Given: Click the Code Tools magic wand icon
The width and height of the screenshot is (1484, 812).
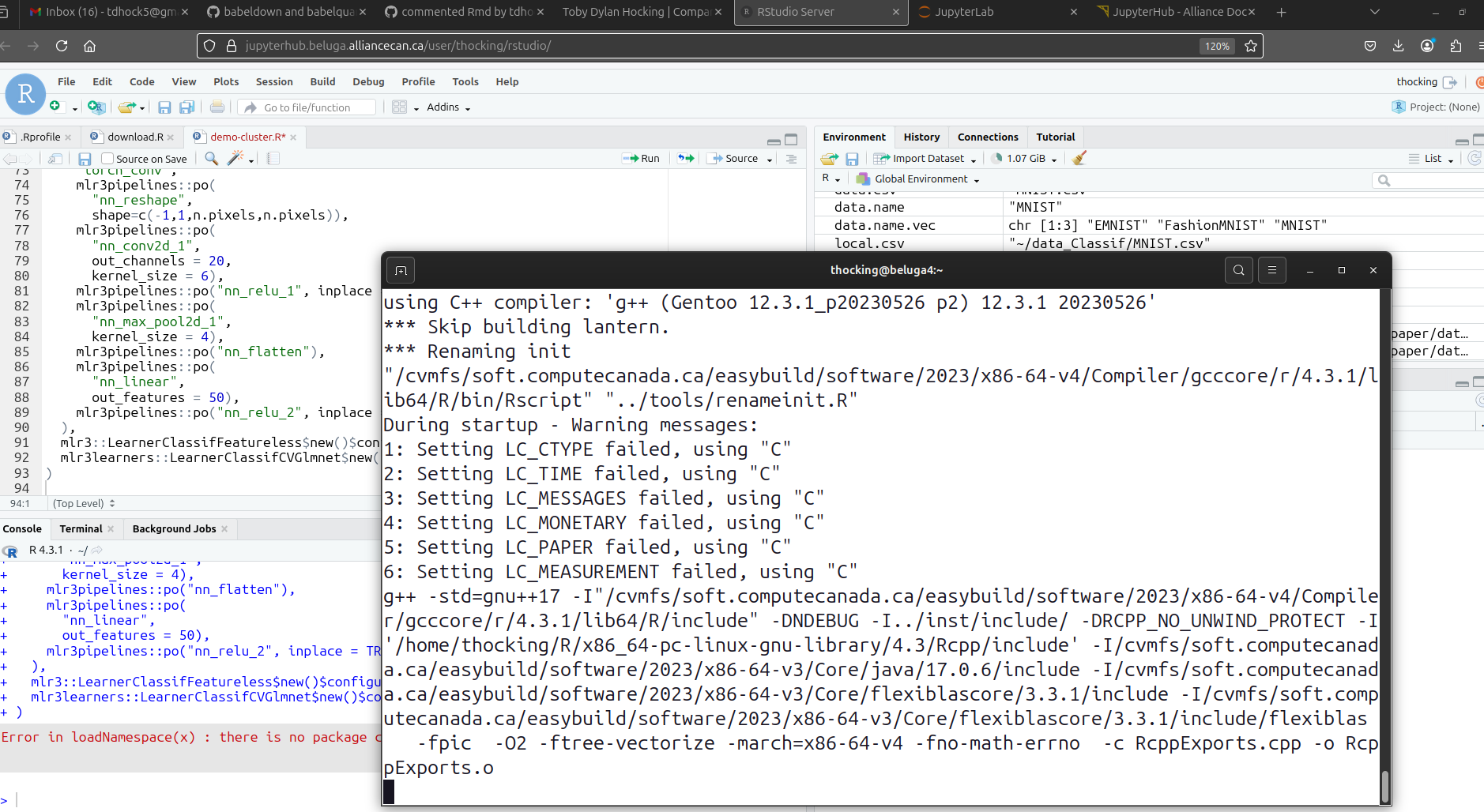Looking at the screenshot, I should [x=235, y=159].
